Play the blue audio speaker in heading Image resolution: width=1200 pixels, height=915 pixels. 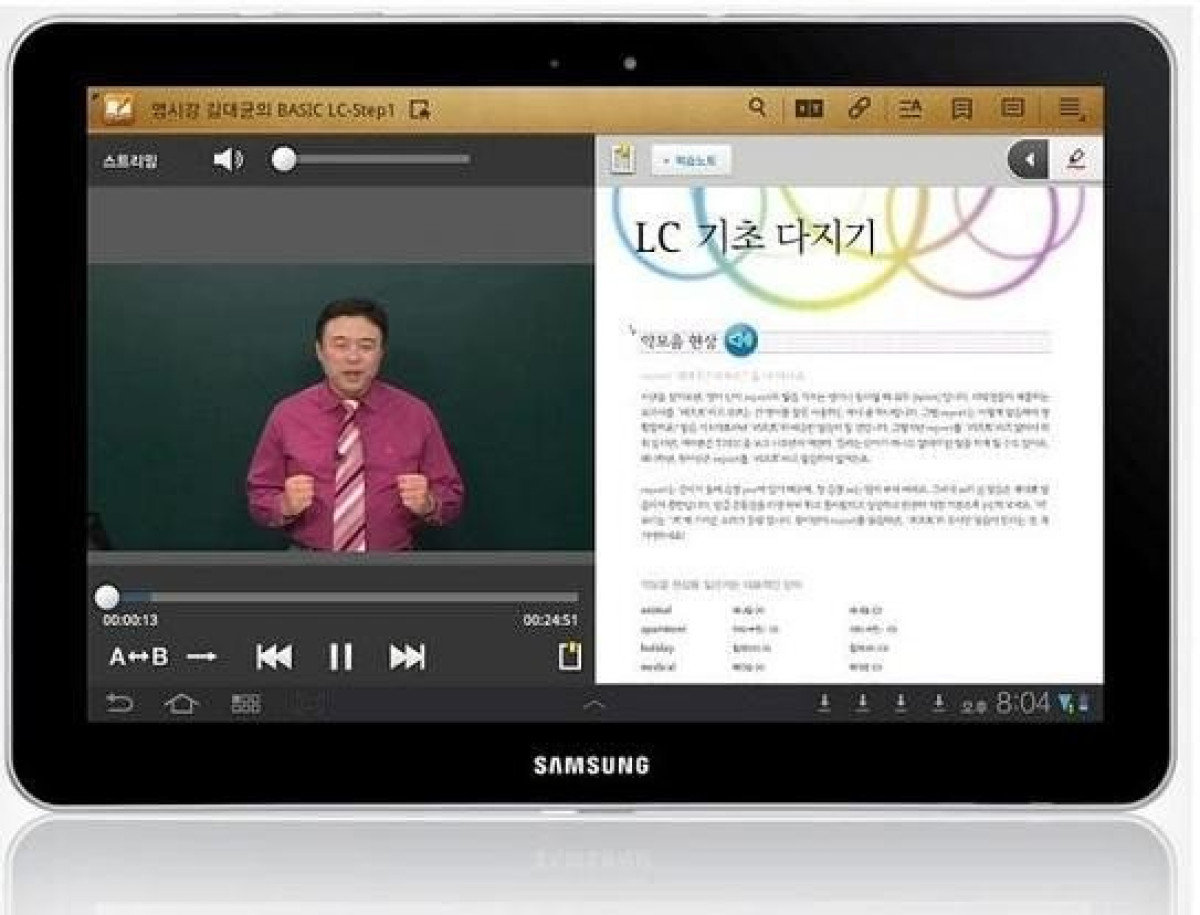(740, 341)
